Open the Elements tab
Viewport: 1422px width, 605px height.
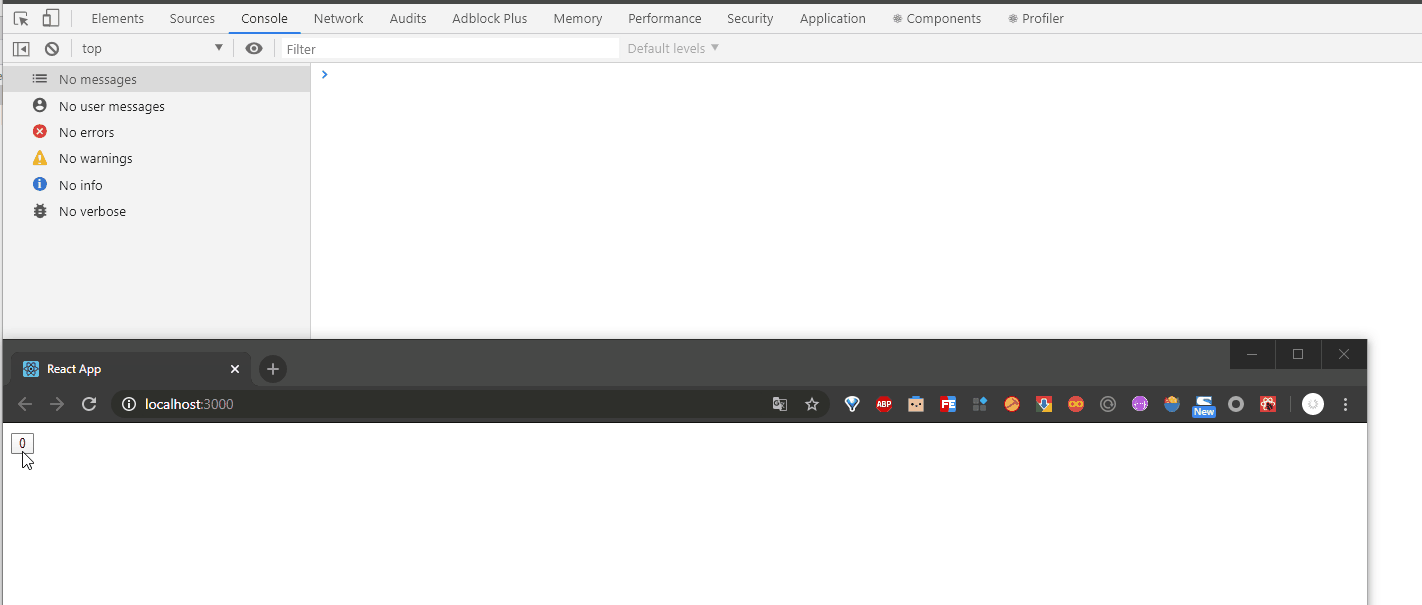tap(118, 18)
